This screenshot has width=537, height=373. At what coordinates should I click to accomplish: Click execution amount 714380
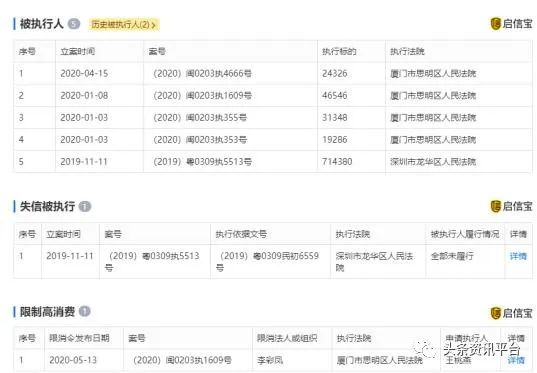tap(337, 161)
